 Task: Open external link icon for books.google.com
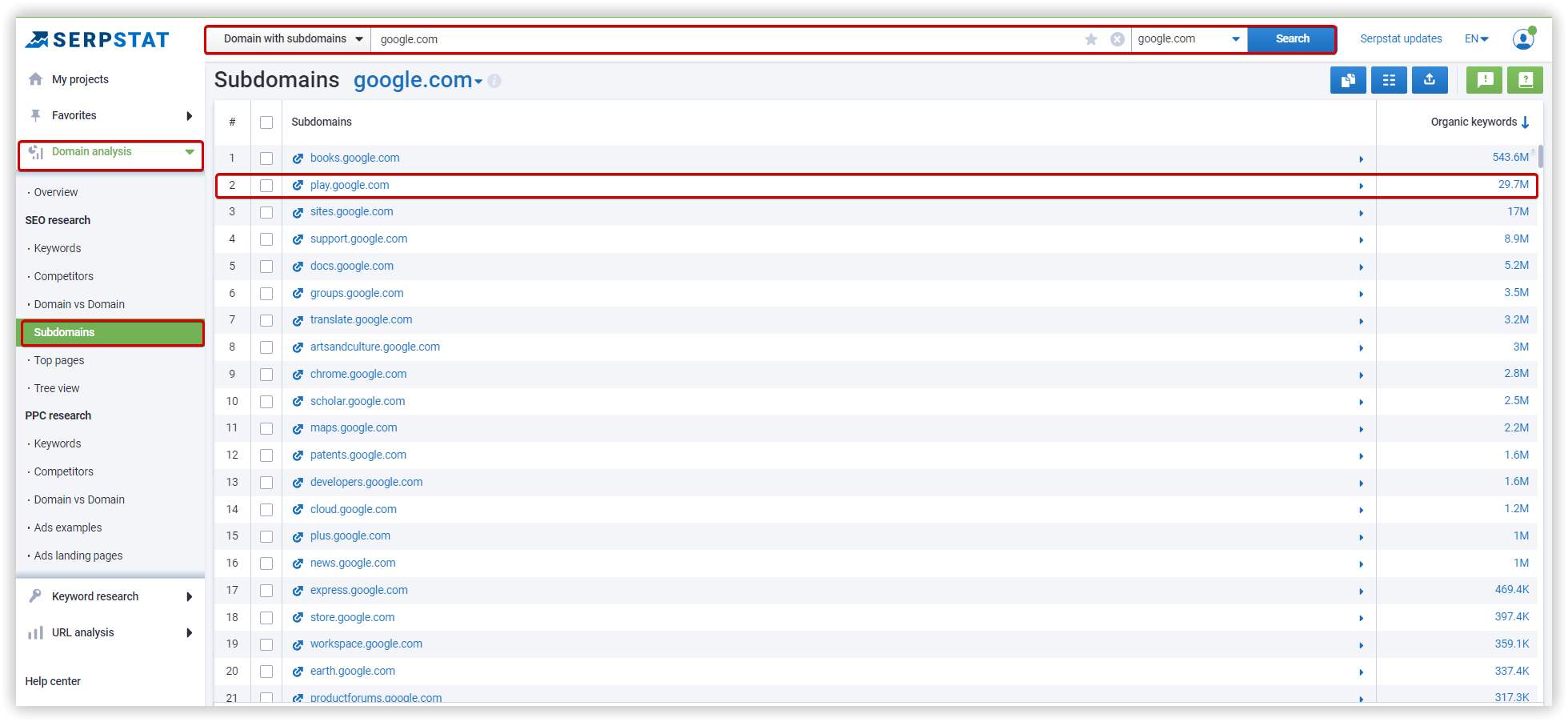point(298,158)
